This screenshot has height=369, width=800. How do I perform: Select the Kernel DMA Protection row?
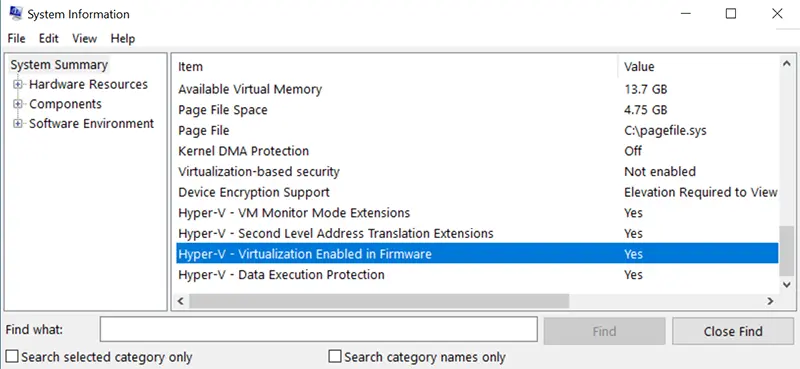tap(477, 151)
